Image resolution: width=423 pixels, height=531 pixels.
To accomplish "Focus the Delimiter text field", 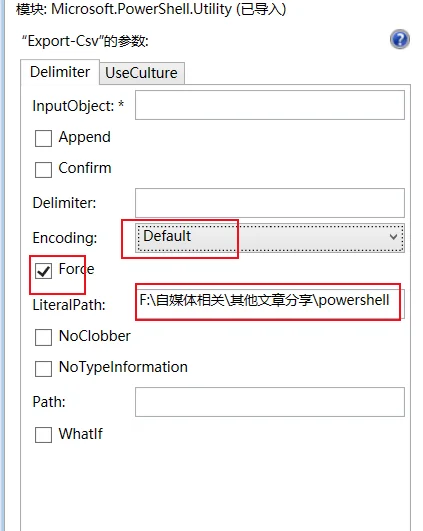I will point(270,203).
